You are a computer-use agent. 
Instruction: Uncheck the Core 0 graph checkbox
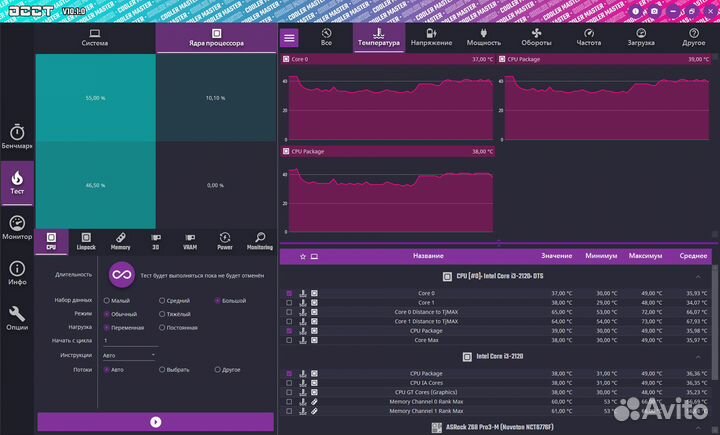pos(290,293)
